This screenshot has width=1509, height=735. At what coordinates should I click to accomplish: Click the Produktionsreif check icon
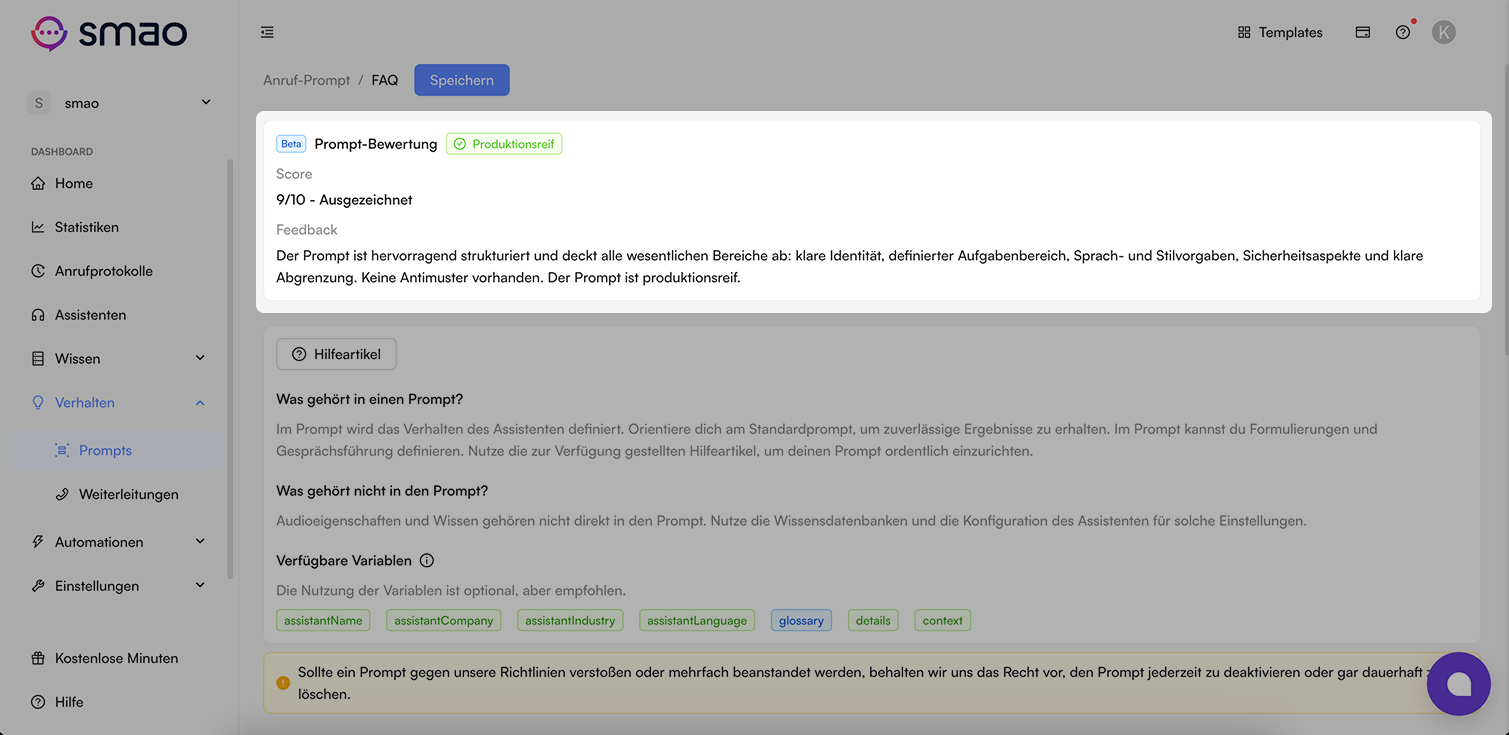pos(460,144)
